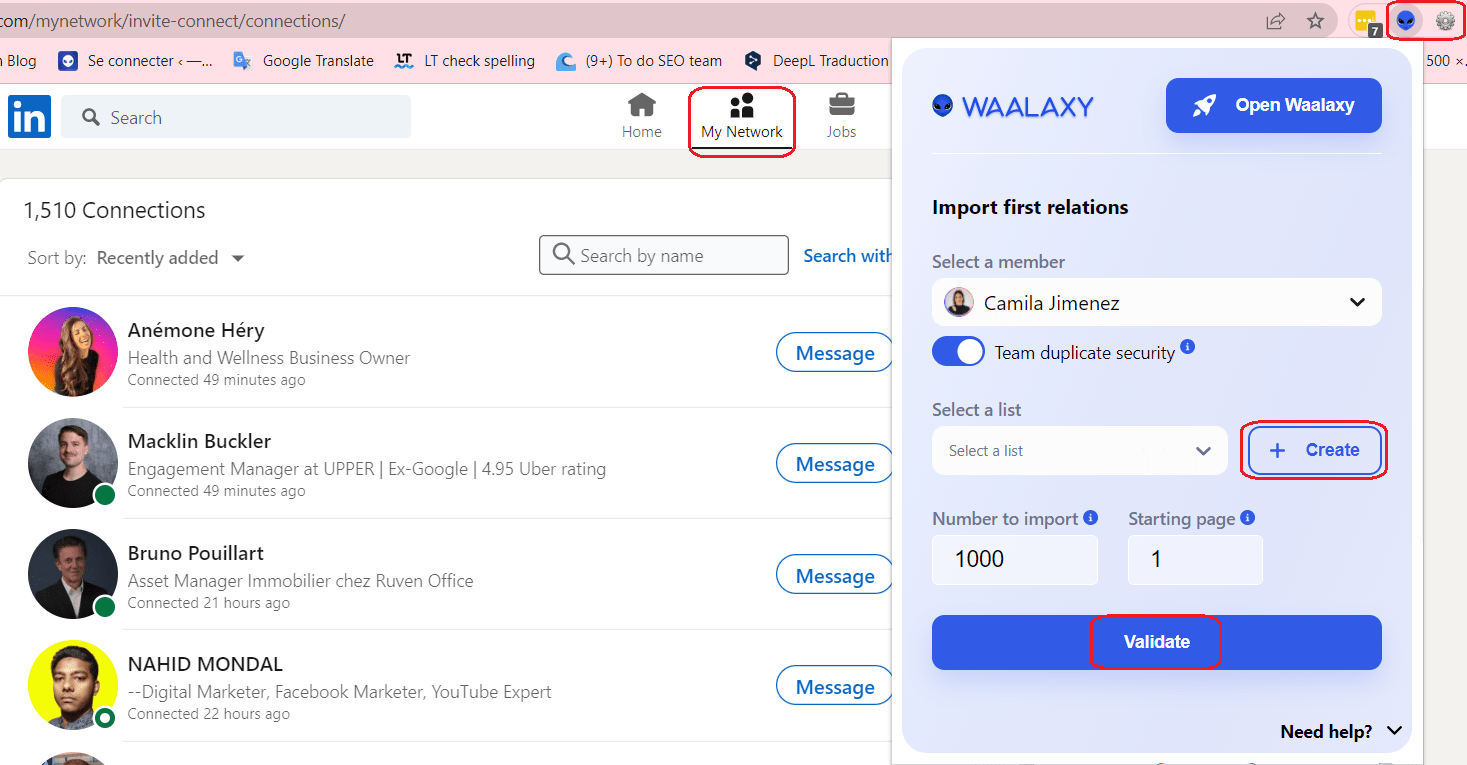Open the Select a list dropdown

pos(1080,451)
